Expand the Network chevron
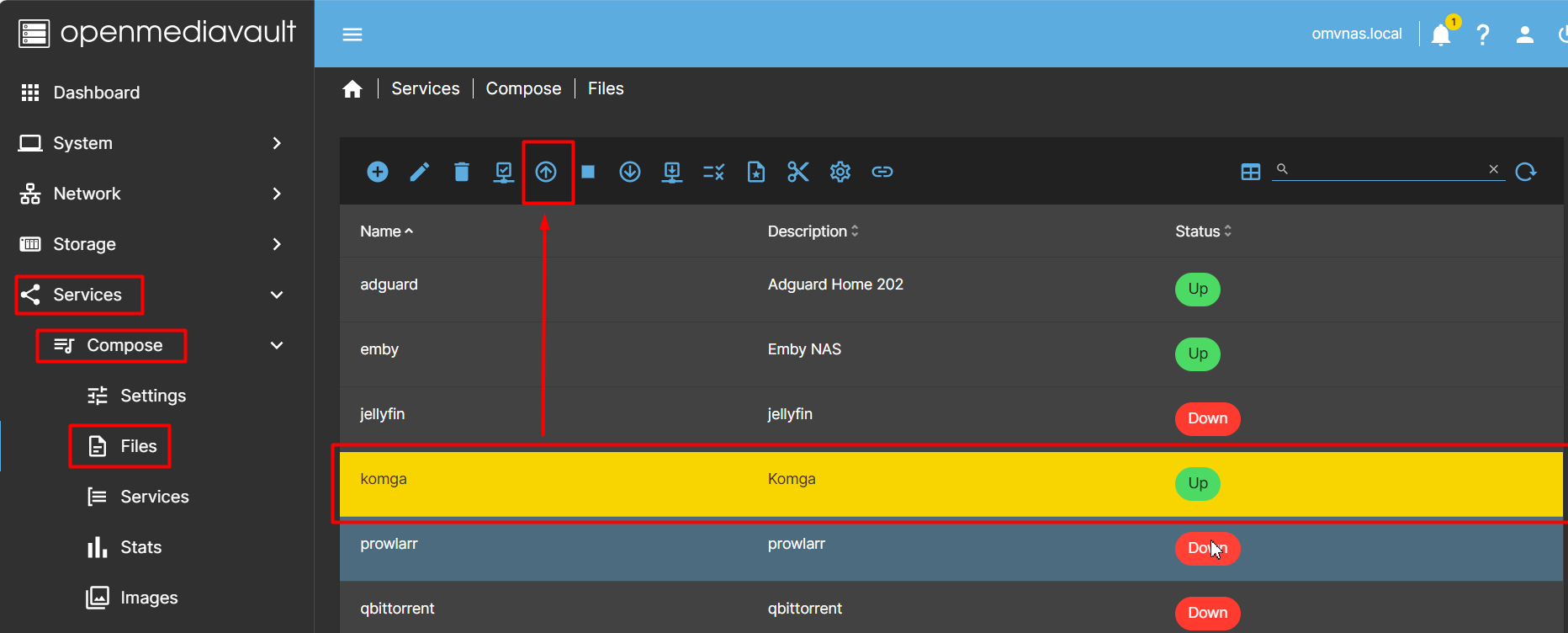The height and width of the screenshot is (633, 1568). (277, 194)
